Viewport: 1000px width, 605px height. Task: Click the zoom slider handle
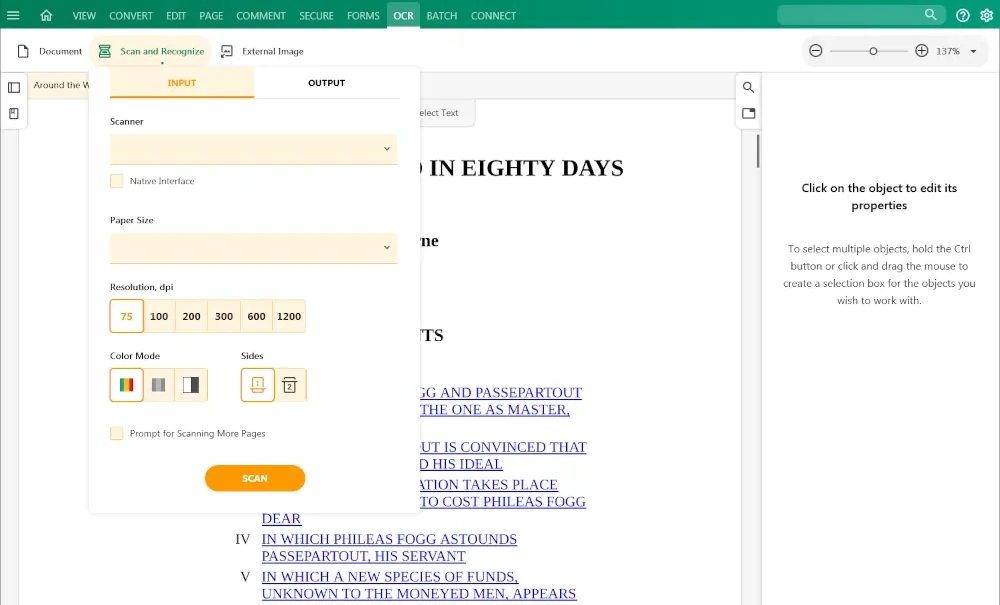(x=873, y=51)
